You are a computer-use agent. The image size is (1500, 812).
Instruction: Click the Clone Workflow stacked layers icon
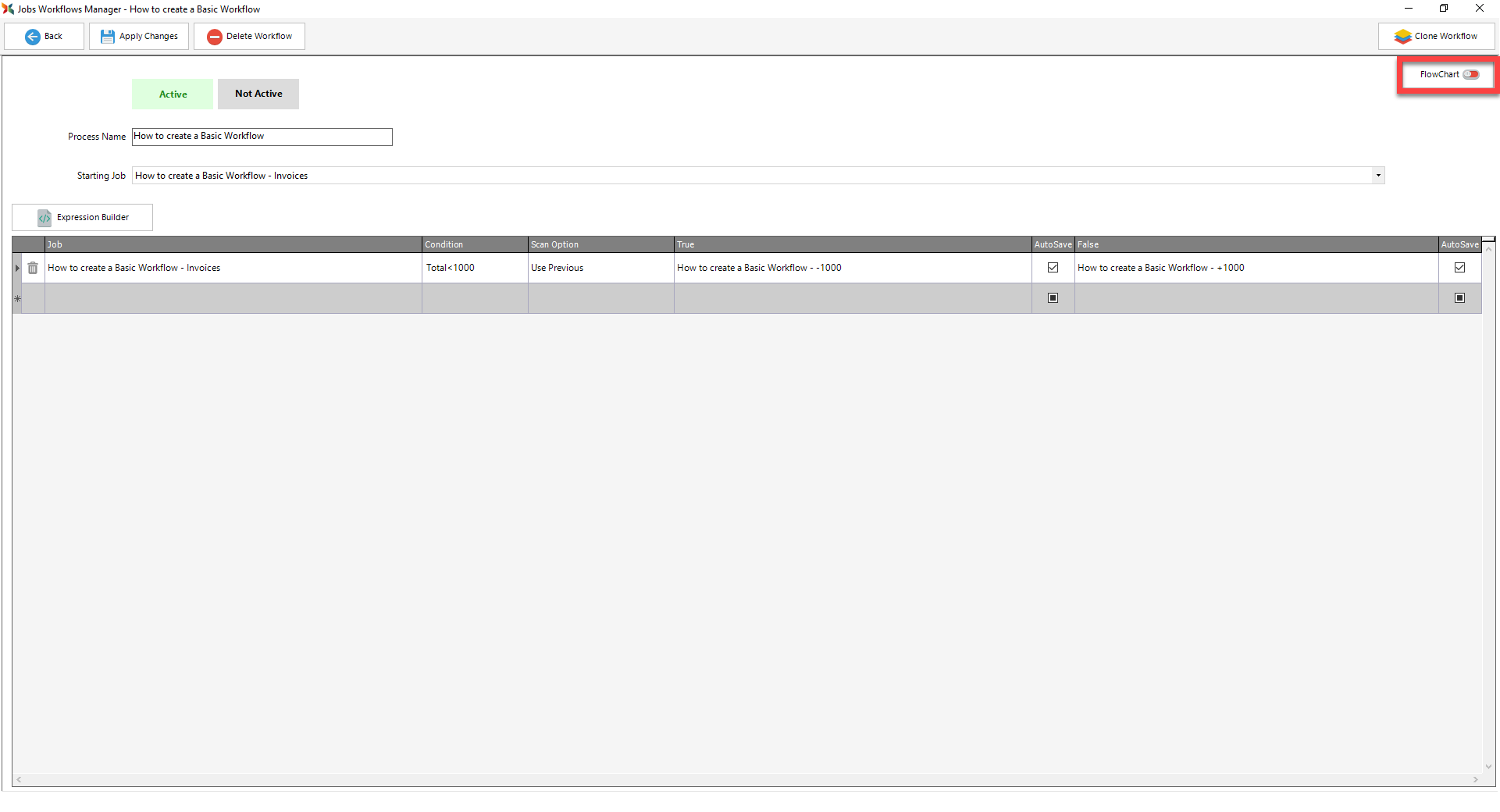click(1402, 37)
